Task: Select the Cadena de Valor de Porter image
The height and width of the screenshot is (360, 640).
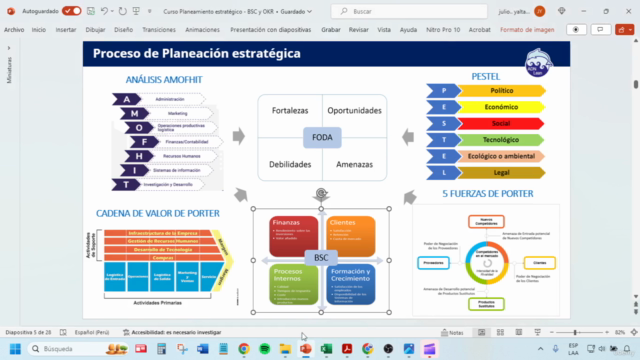Action: coord(159,267)
